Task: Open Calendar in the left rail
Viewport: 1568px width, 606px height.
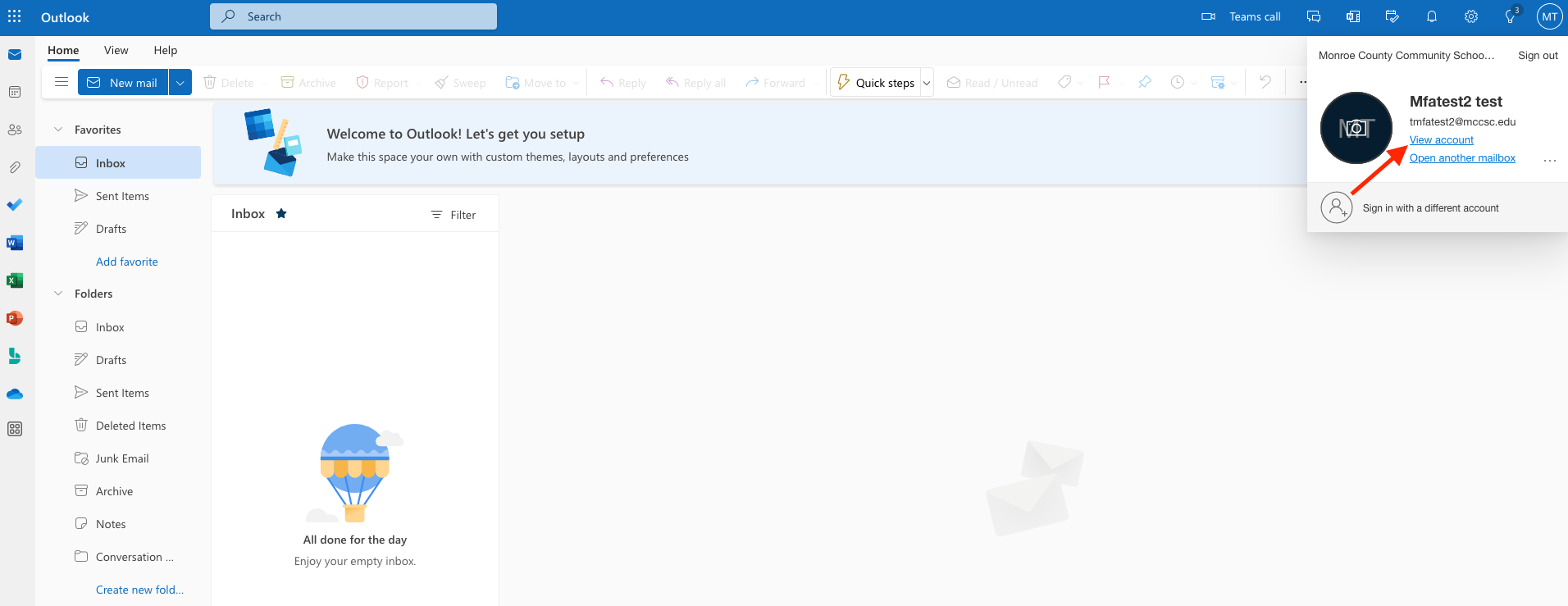Action: pos(15,92)
